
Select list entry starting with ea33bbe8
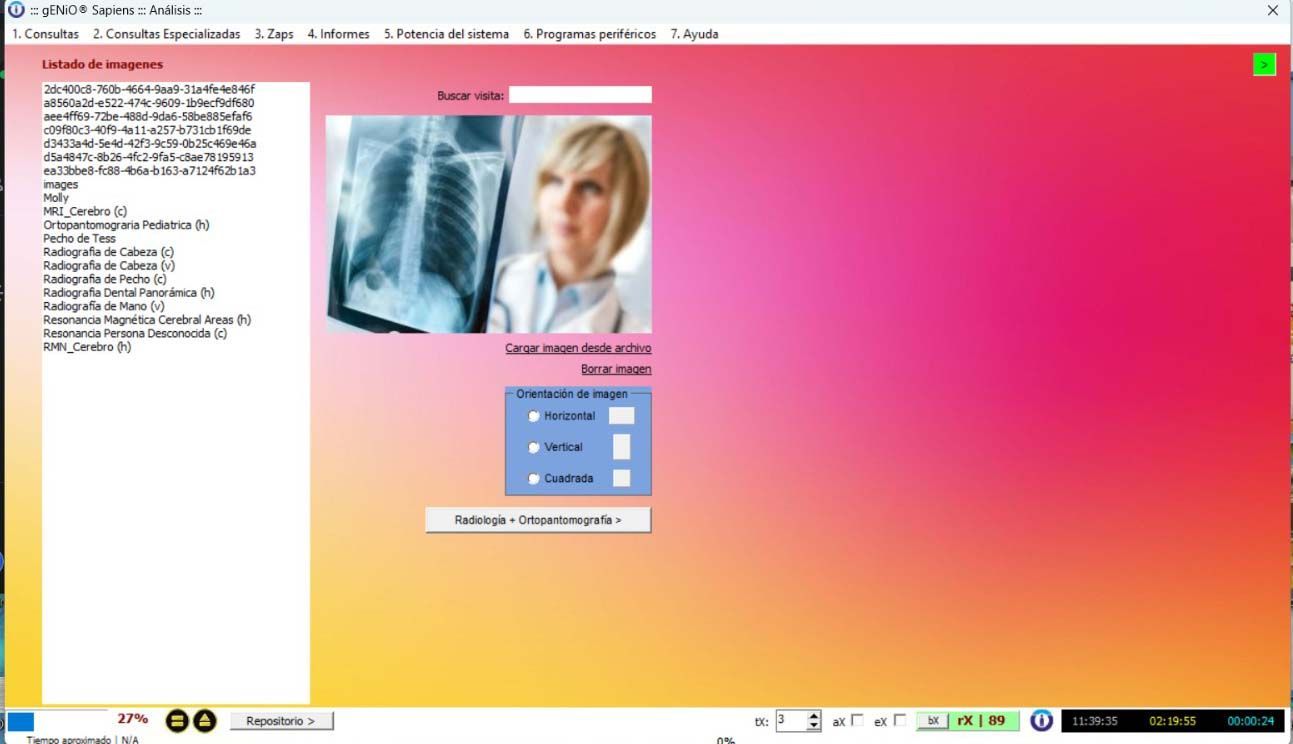150,171
